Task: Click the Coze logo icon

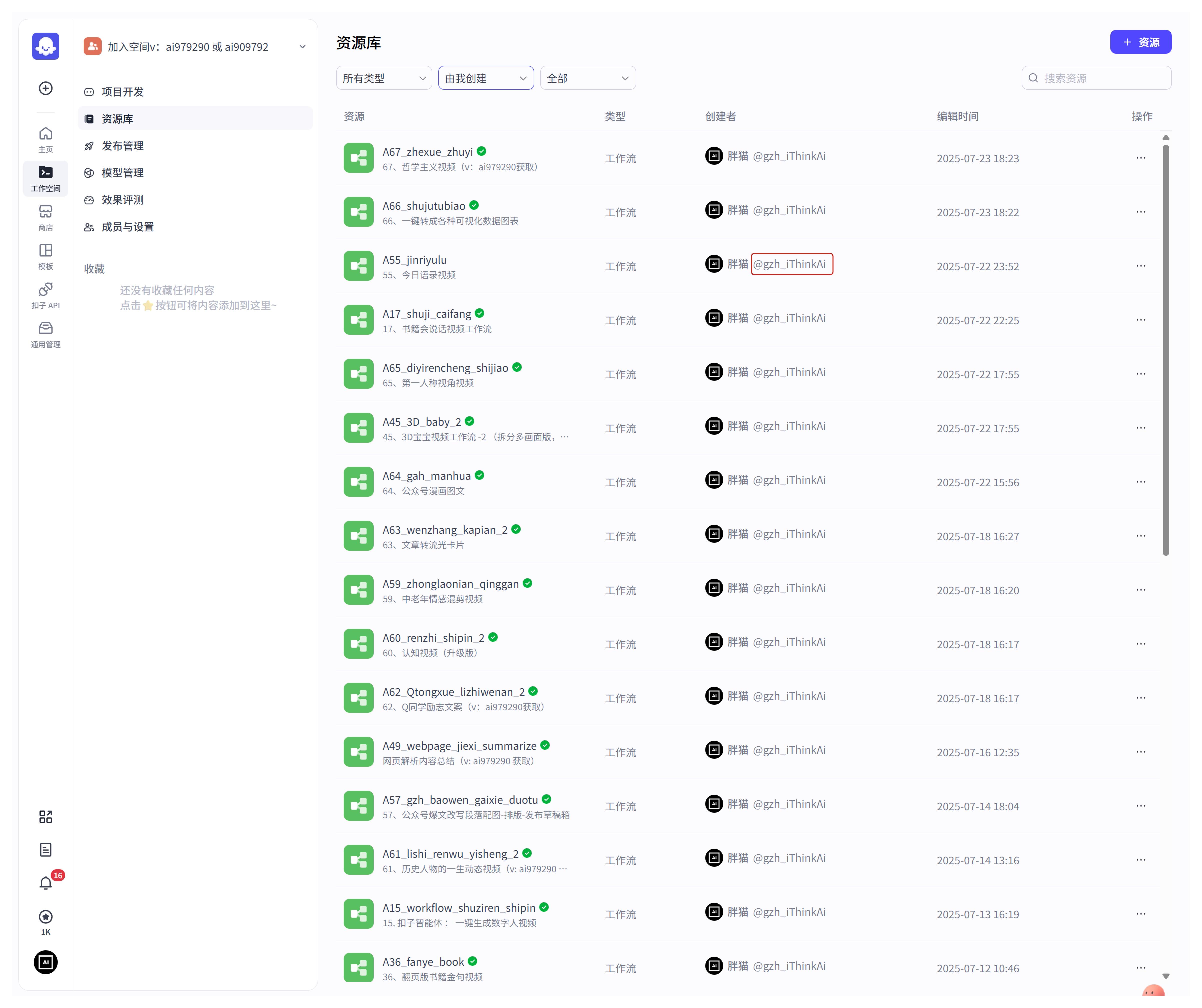Action: 45,46
